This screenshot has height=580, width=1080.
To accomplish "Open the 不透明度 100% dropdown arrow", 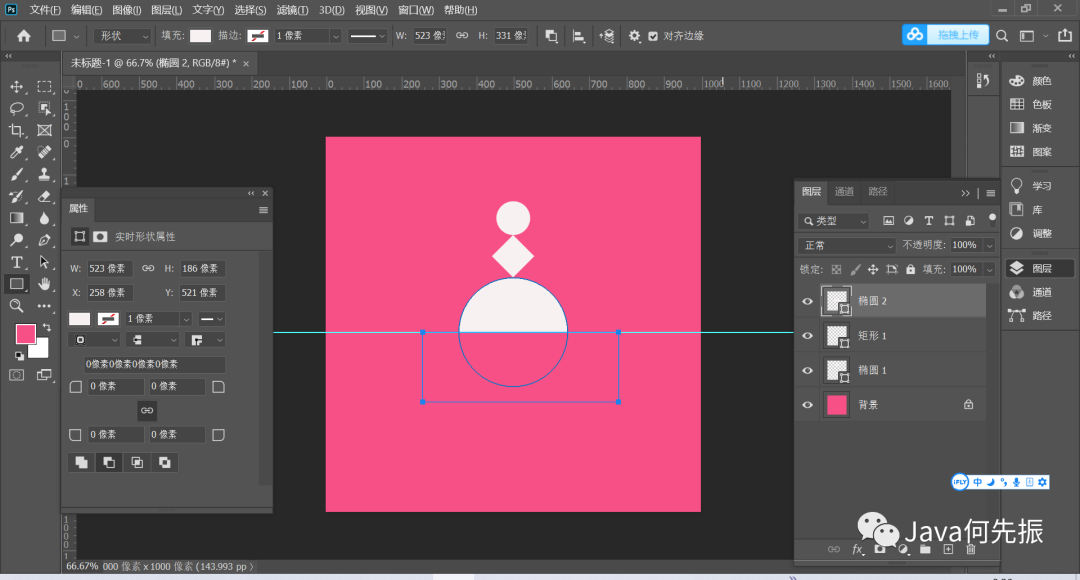I will point(989,245).
